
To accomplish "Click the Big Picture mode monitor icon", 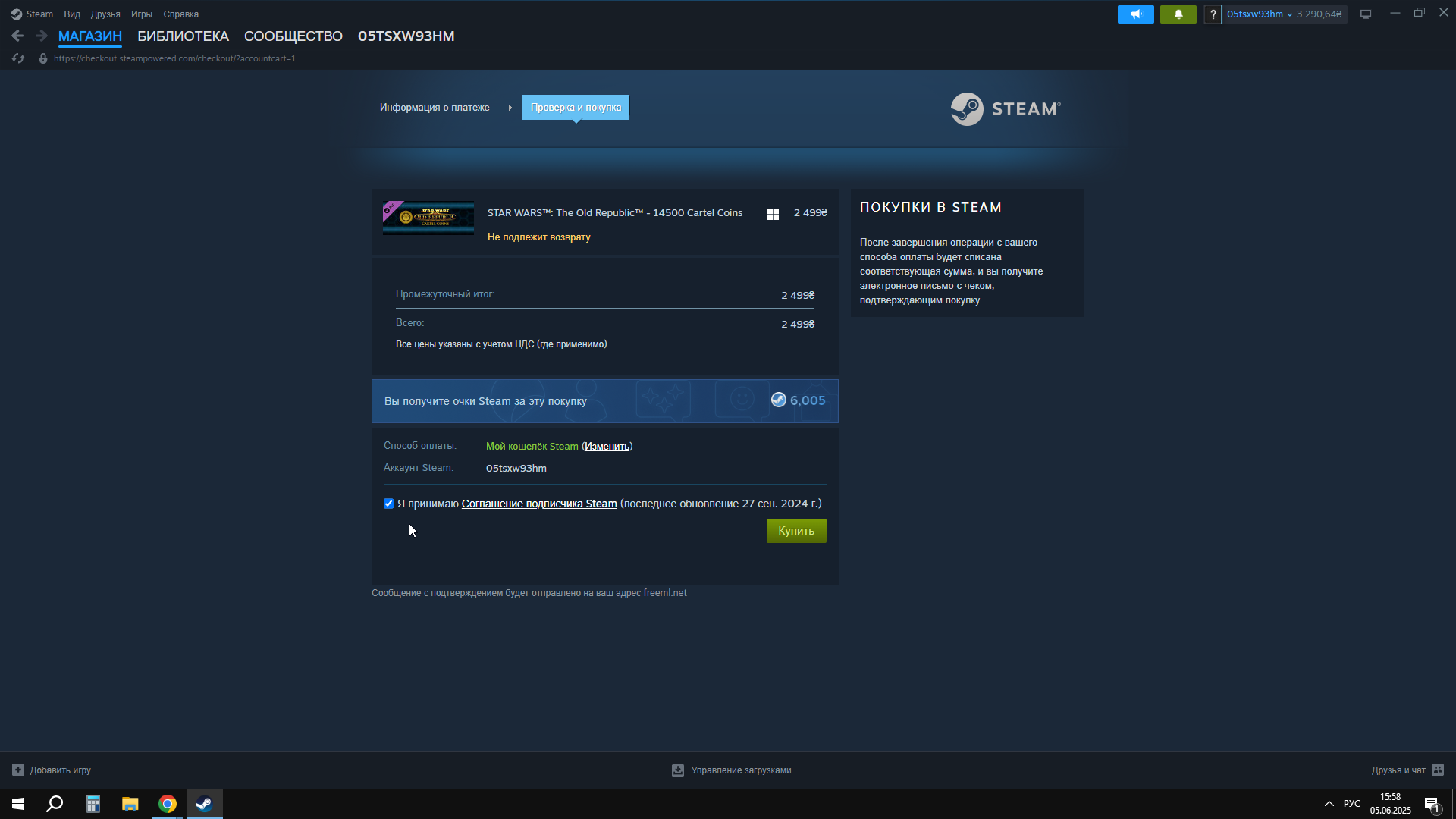I will [x=1366, y=14].
